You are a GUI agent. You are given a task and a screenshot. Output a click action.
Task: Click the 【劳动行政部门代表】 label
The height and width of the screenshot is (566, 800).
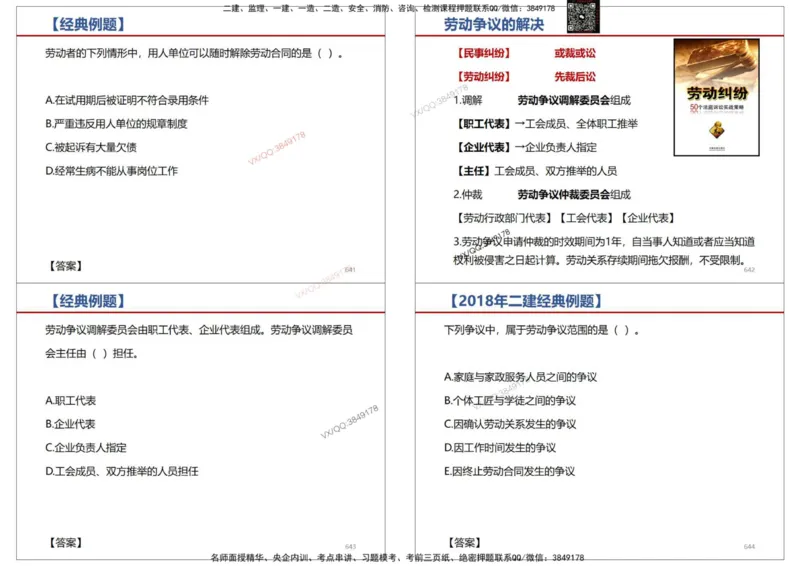(x=504, y=218)
